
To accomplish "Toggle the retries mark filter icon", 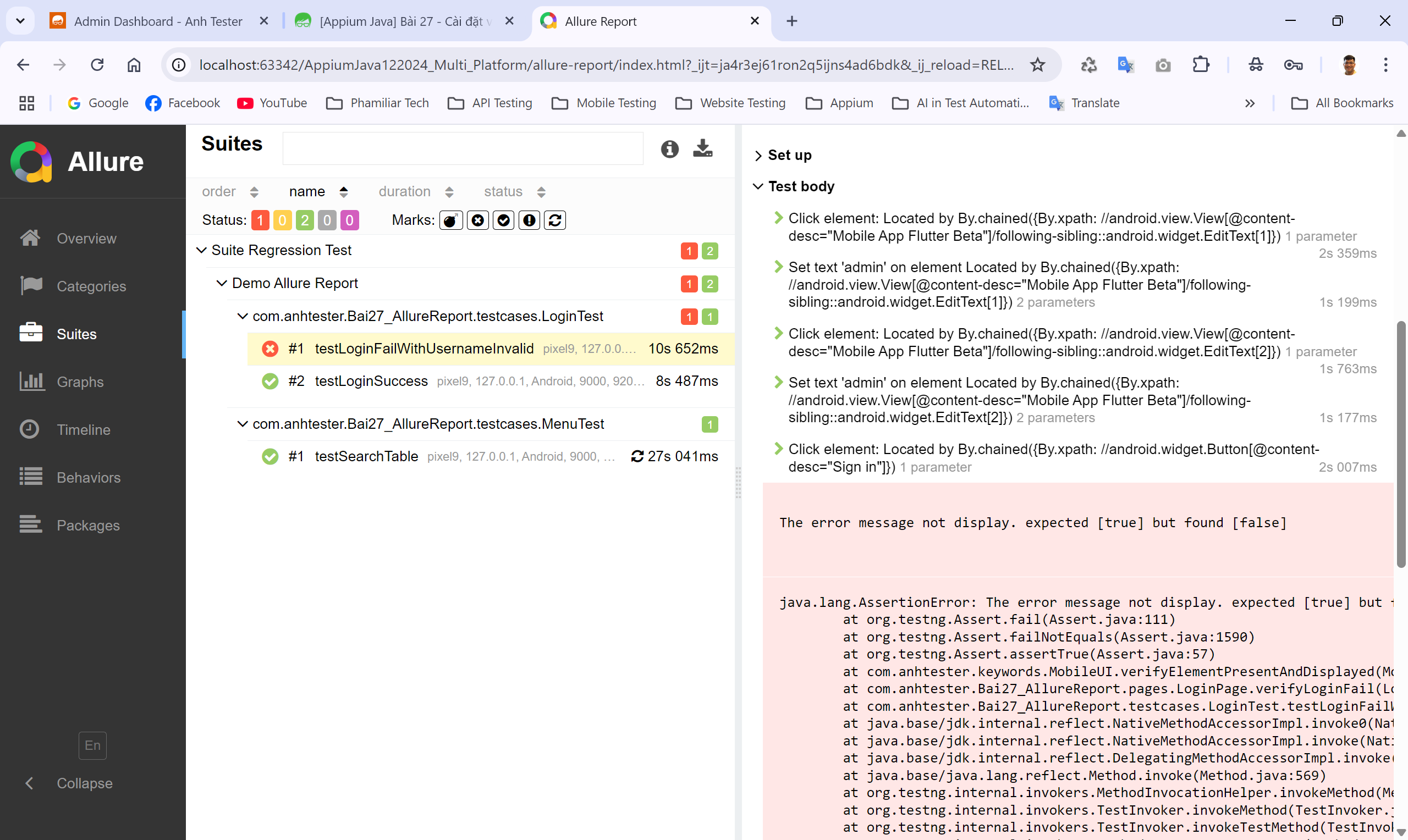I will click(x=555, y=220).
